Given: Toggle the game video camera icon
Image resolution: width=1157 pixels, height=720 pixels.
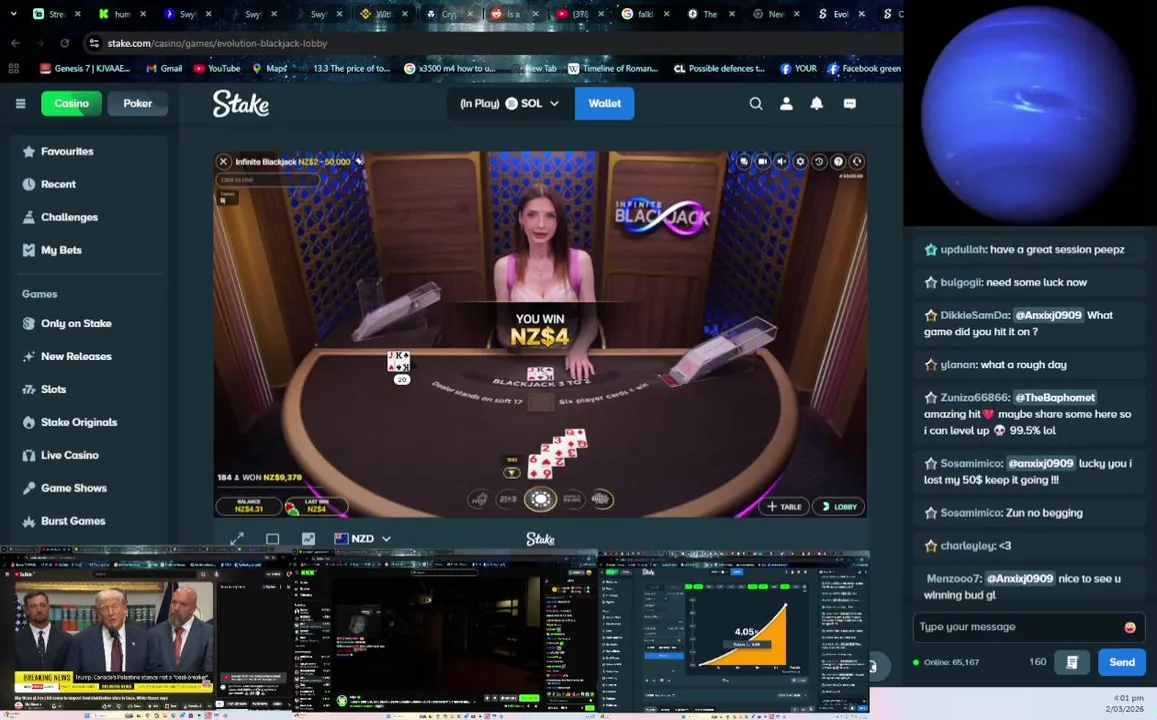Looking at the screenshot, I should [x=763, y=162].
